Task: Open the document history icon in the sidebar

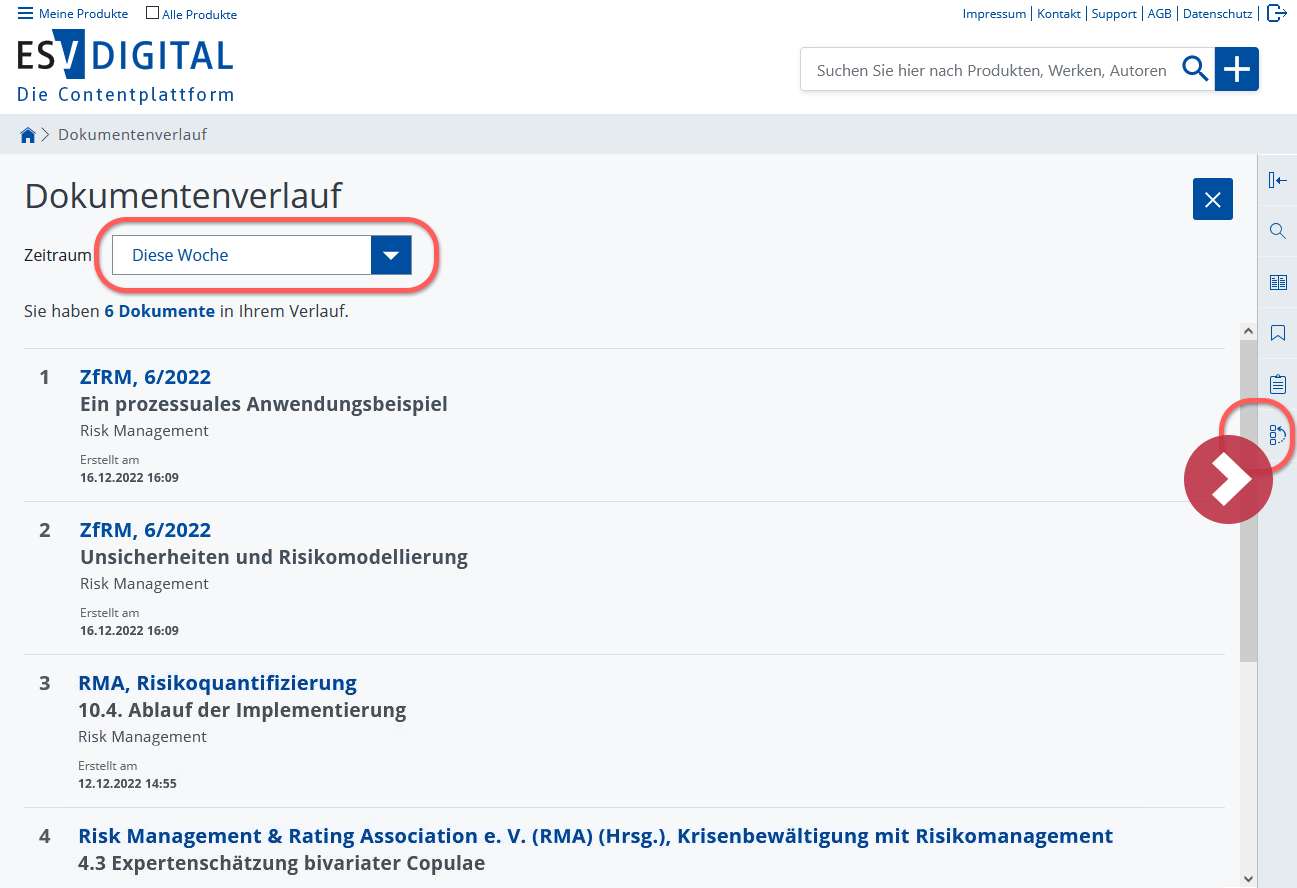Action: pos(1277,435)
